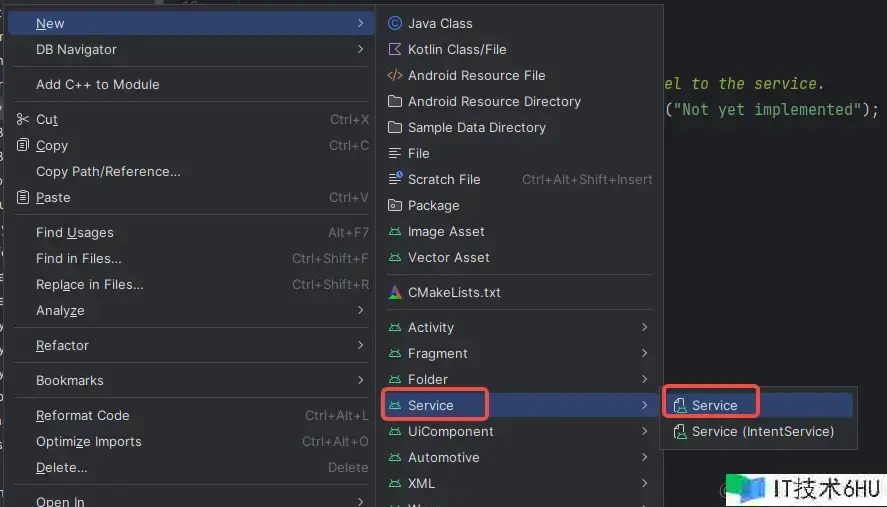The width and height of the screenshot is (887, 507).
Task: Select Service (IntentService) option
Action: (762, 431)
